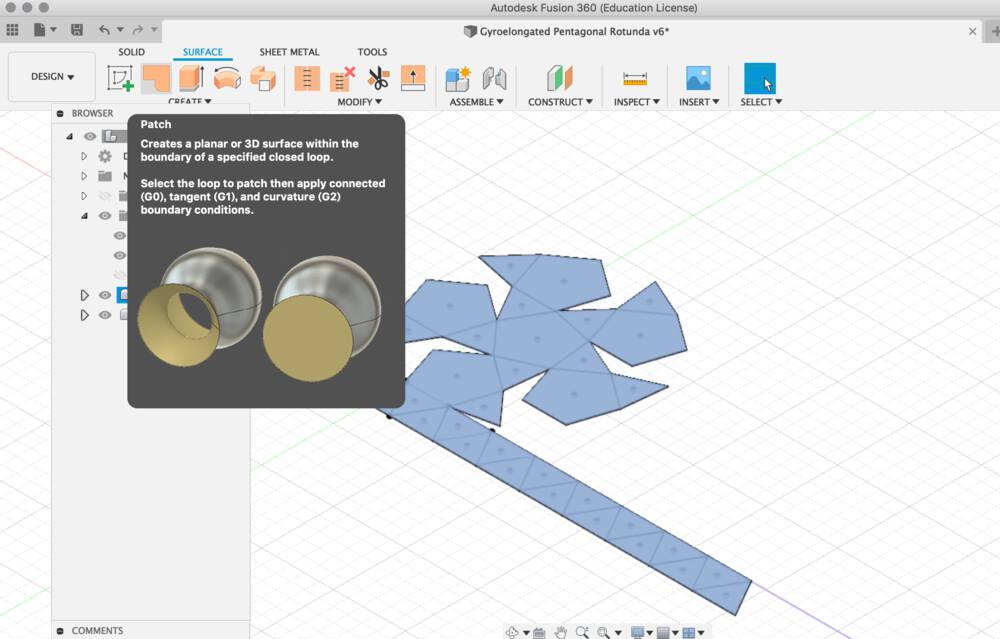Open the Create Sketch tool

(x=119, y=77)
